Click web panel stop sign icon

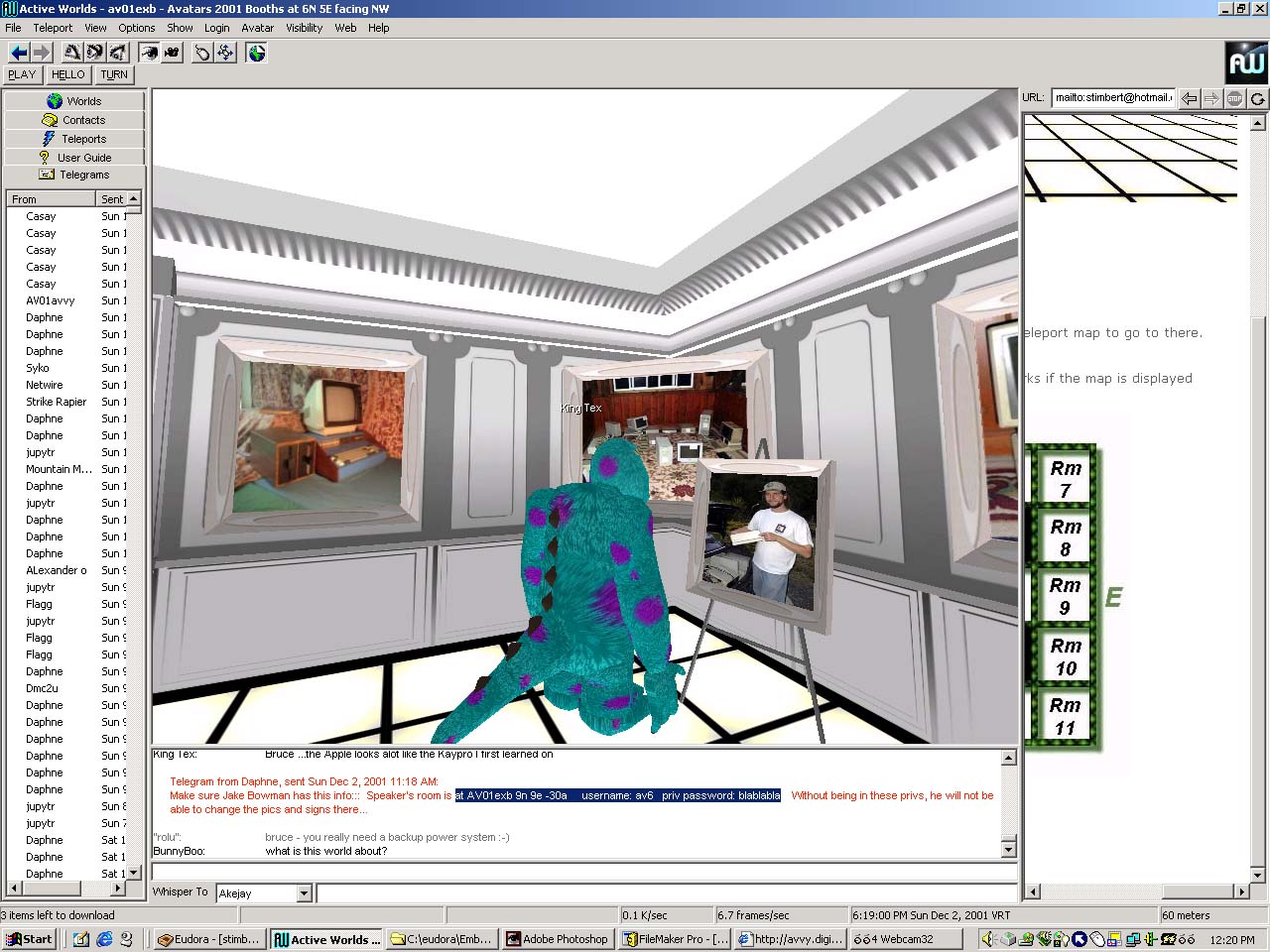[1234, 98]
